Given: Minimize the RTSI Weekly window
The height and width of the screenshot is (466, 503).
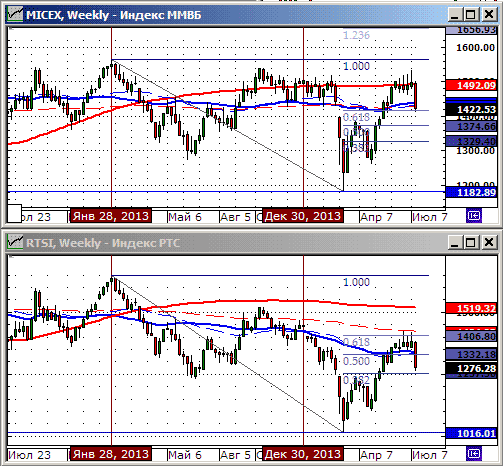Looking at the screenshot, I should [x=455, y=242].
